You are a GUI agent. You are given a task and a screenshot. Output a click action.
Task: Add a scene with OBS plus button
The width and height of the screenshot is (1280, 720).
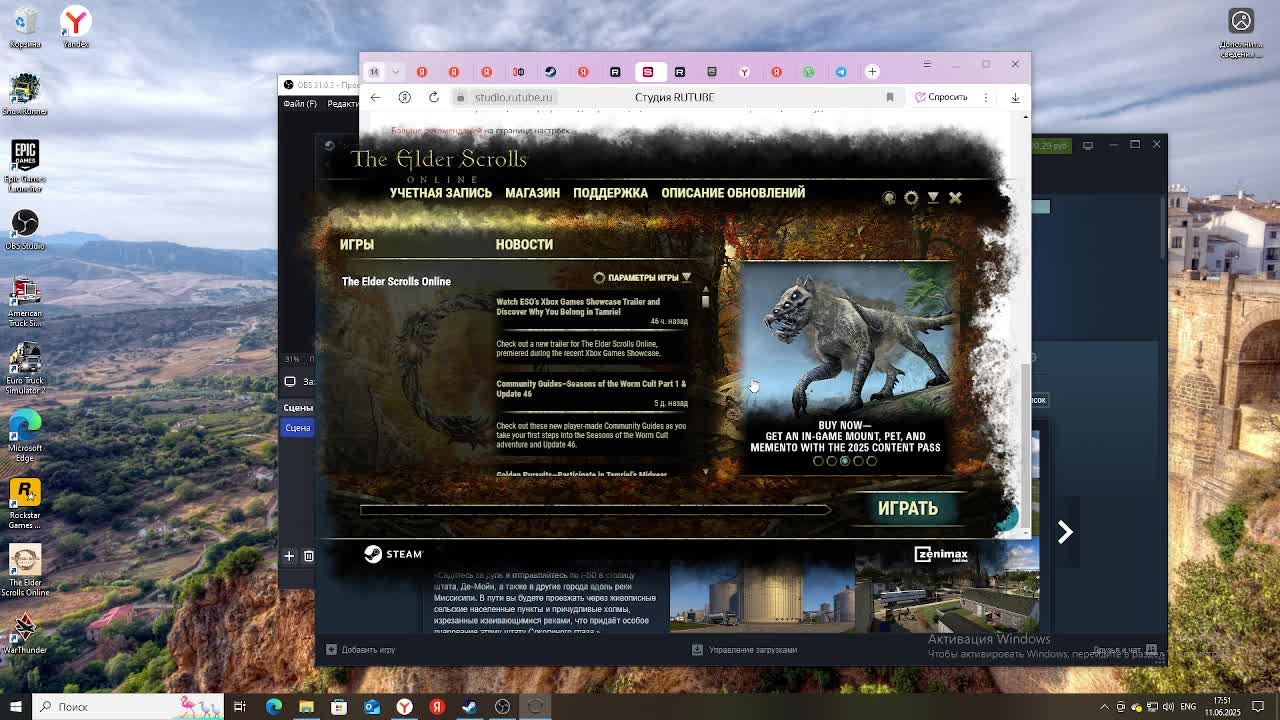(289, 556)
